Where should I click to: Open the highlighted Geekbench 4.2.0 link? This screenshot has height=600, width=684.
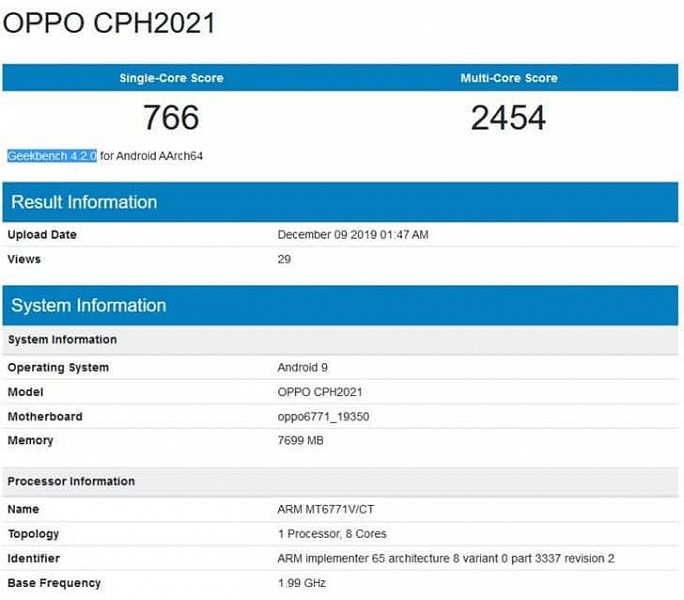[x=52, y=156]
